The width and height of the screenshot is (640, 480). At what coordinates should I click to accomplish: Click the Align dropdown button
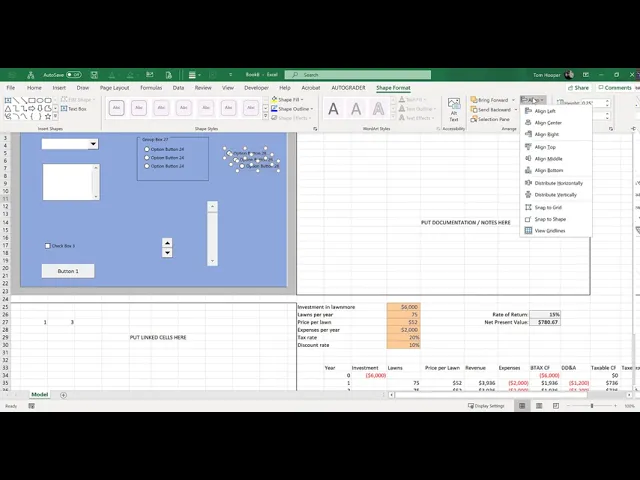click(533, 100)
